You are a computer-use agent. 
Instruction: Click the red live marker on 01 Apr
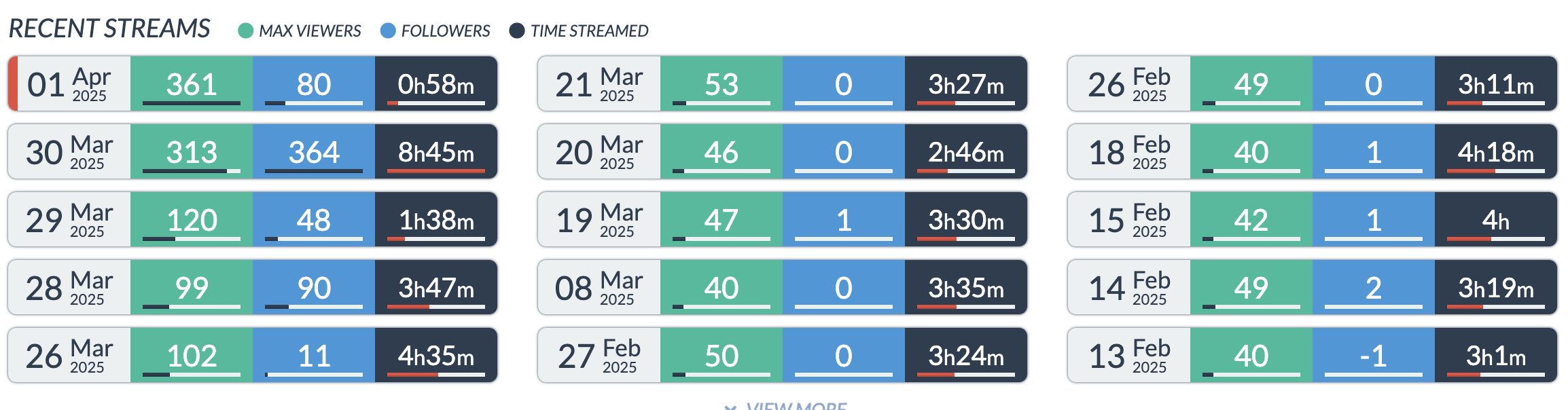click(12, 83)
